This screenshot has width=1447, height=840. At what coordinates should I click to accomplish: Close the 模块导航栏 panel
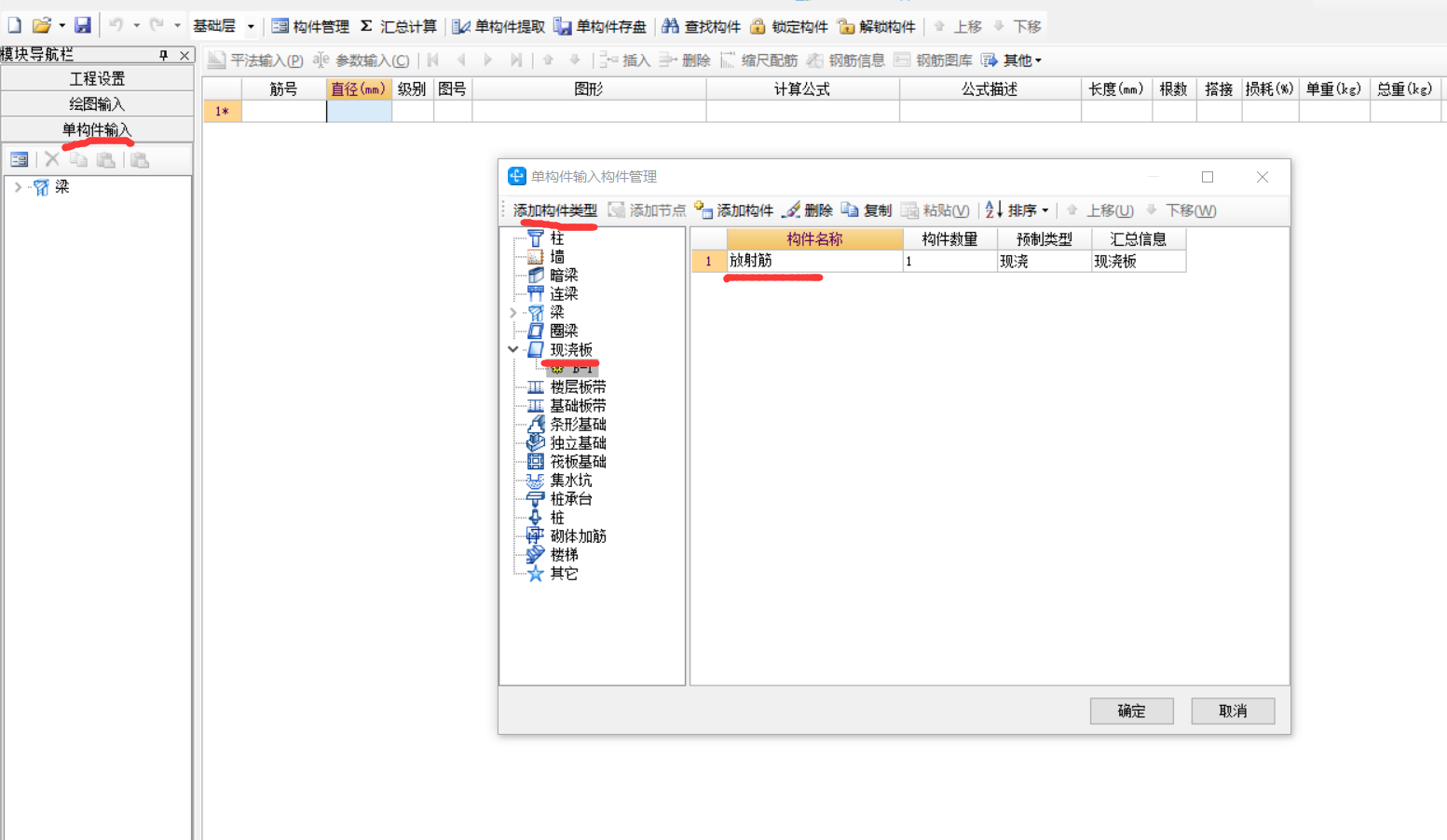184,55
